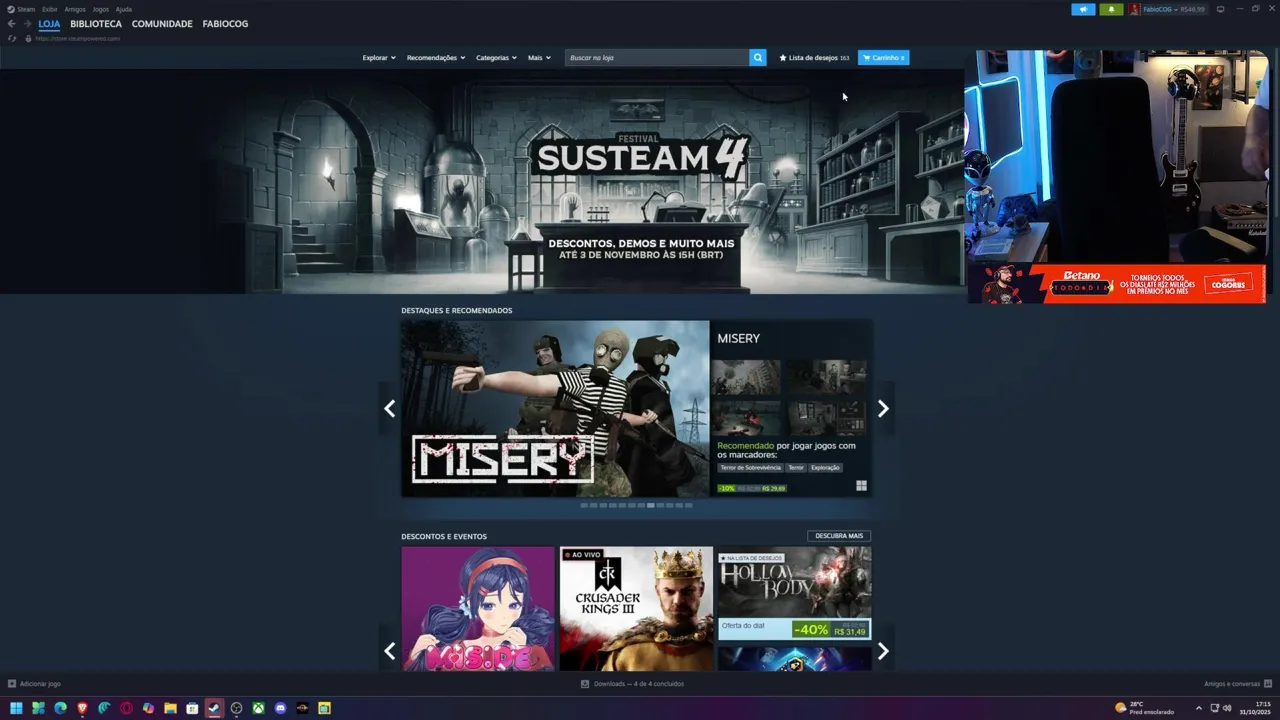Open the FABIOCOG profile tab

point(225,24)
